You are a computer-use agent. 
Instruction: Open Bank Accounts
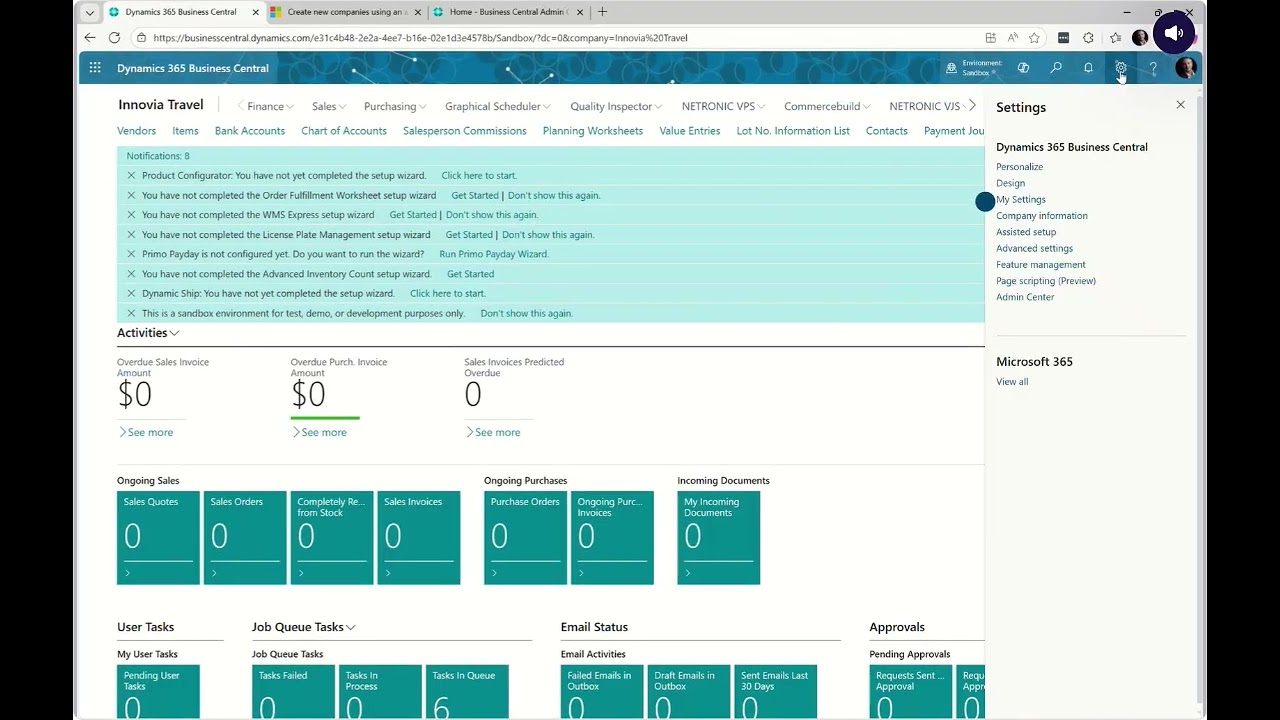click(250, 131)
